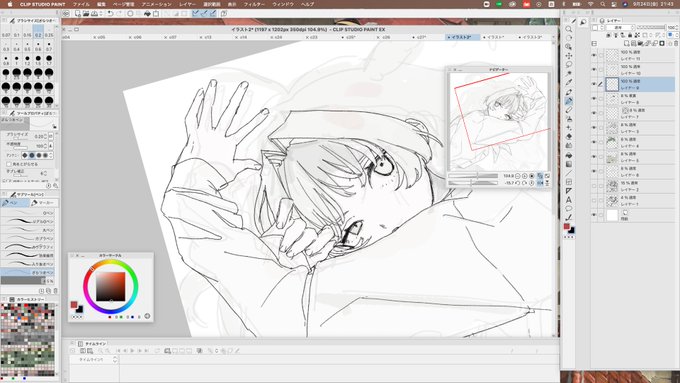This screenshot has height=383, width=680.
Task: Switch to the マーカー sub tool tab
Action: point(44,203)
